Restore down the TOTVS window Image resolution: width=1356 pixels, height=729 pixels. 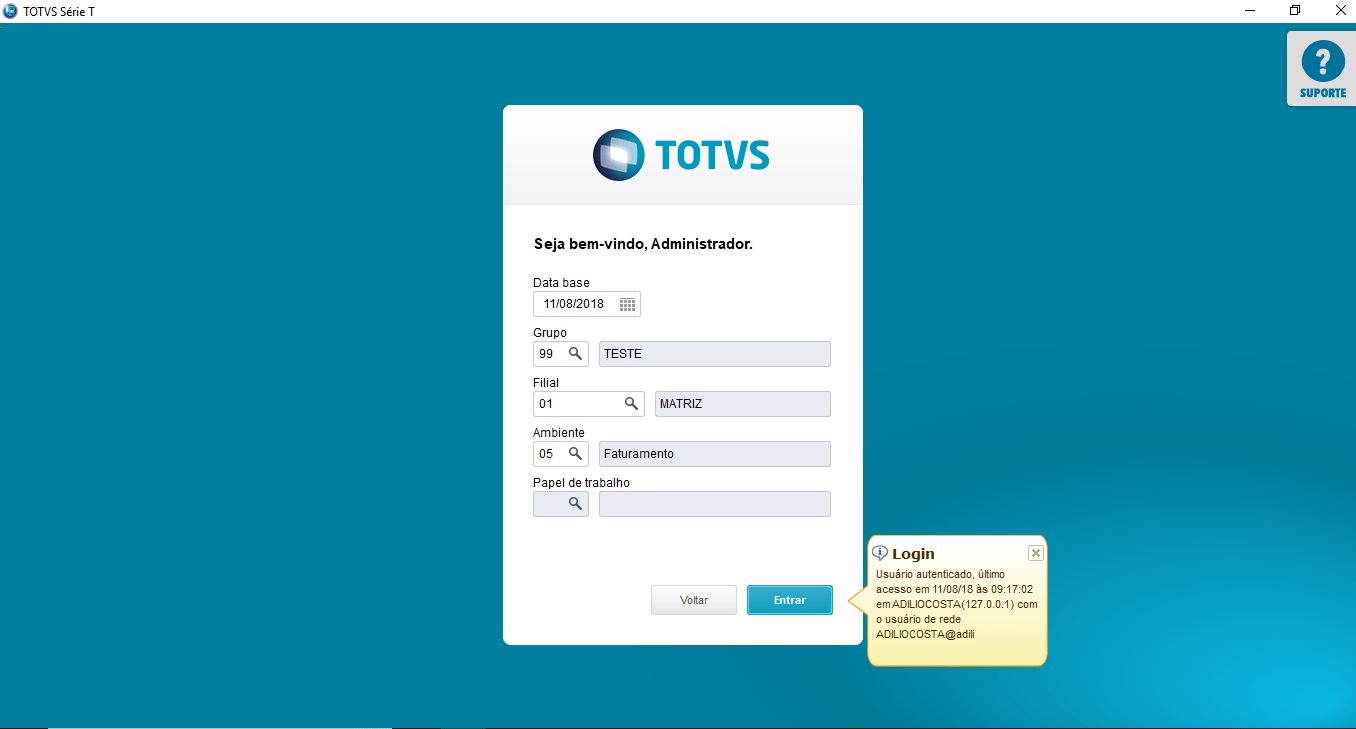click(1295, 11)
